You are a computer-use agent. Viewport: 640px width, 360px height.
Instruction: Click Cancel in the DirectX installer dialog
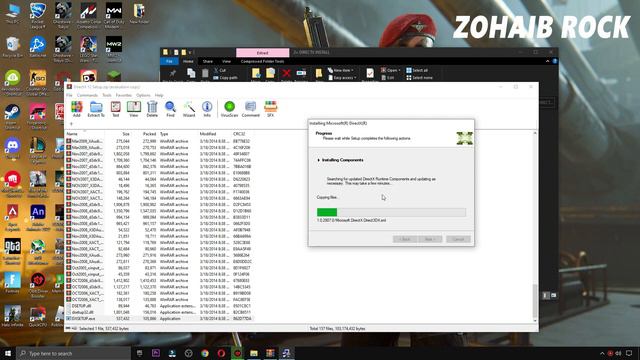point(458,239)
